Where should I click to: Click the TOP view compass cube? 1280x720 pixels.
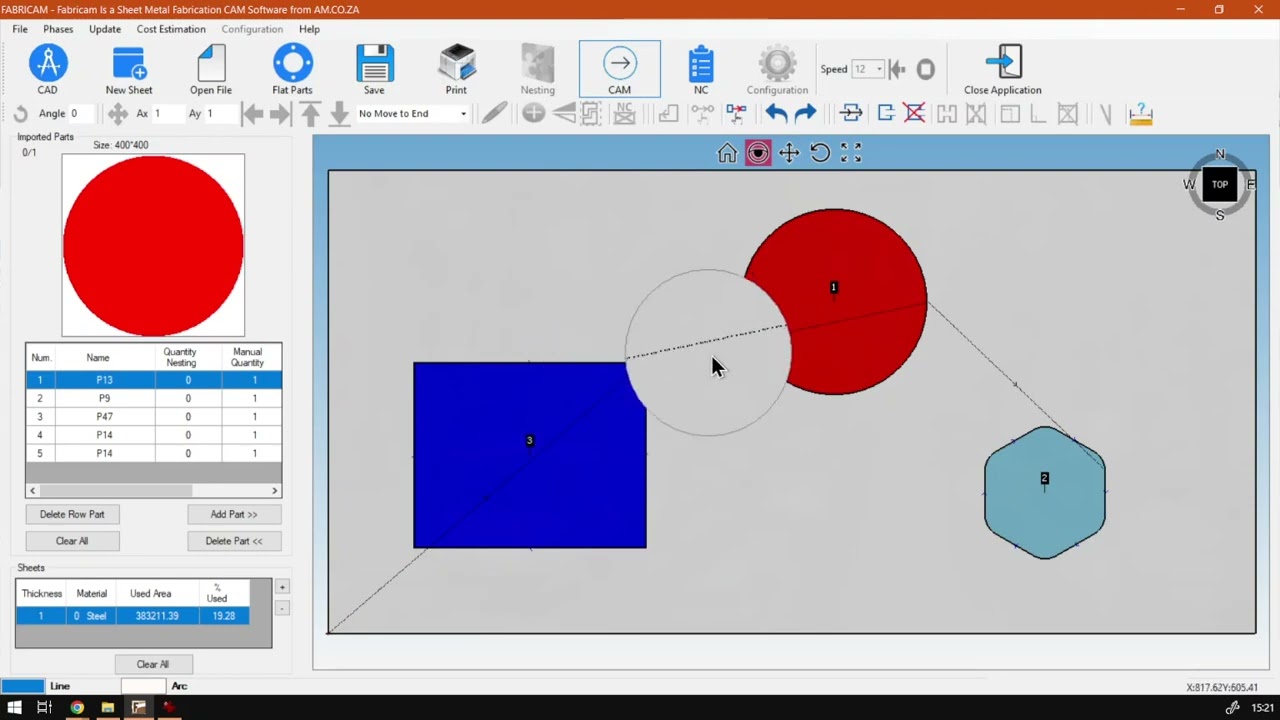pyautogui.click(x=1220, y=185)
